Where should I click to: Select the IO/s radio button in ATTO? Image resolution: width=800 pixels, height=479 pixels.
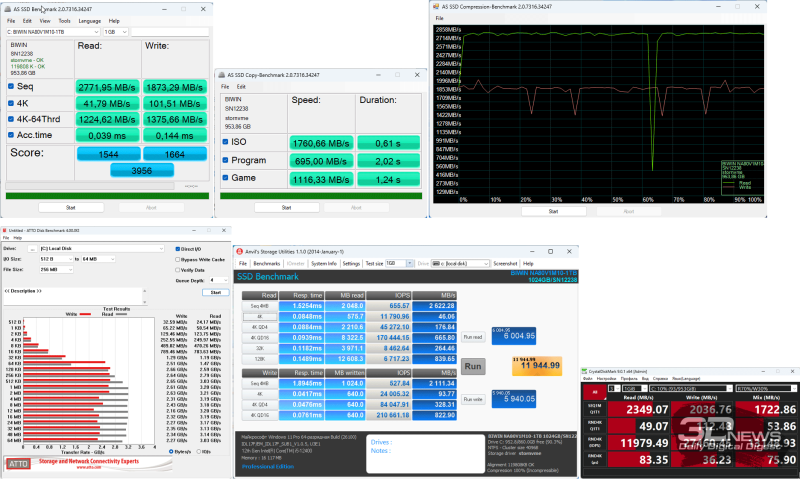(201, 452)
